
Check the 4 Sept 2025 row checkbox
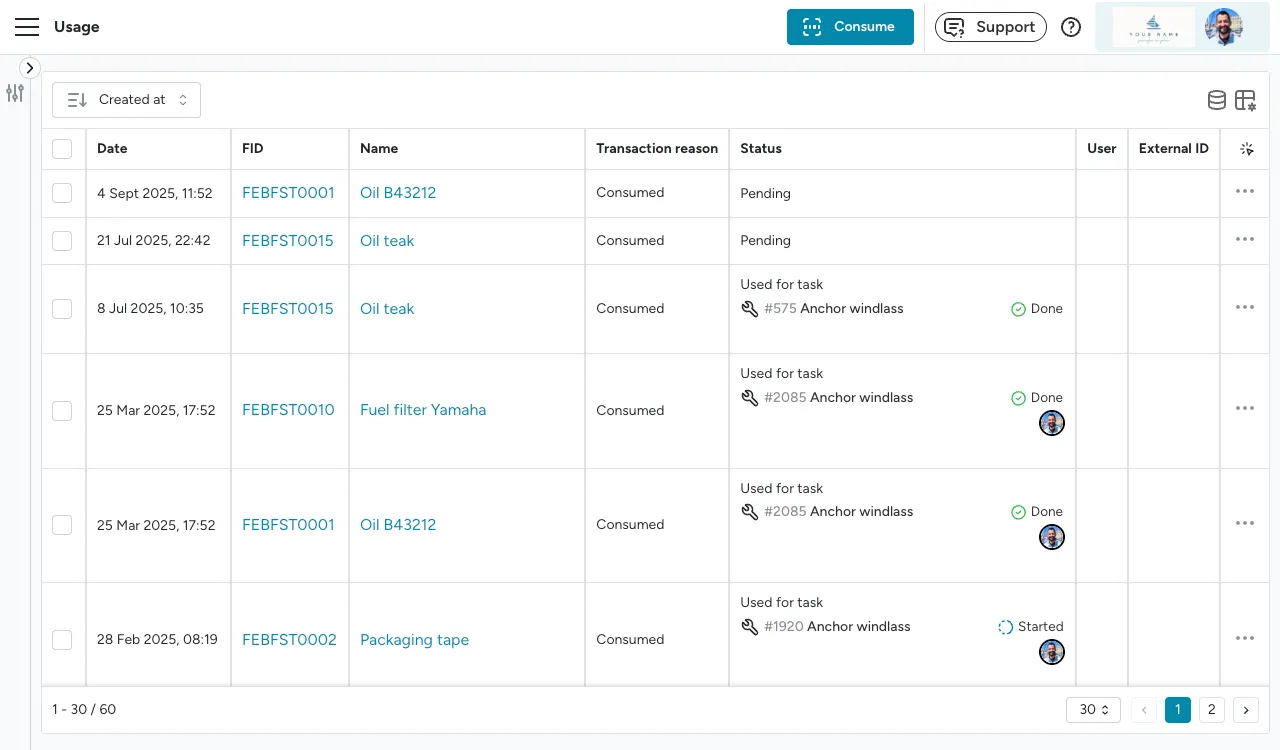(62, 193)
